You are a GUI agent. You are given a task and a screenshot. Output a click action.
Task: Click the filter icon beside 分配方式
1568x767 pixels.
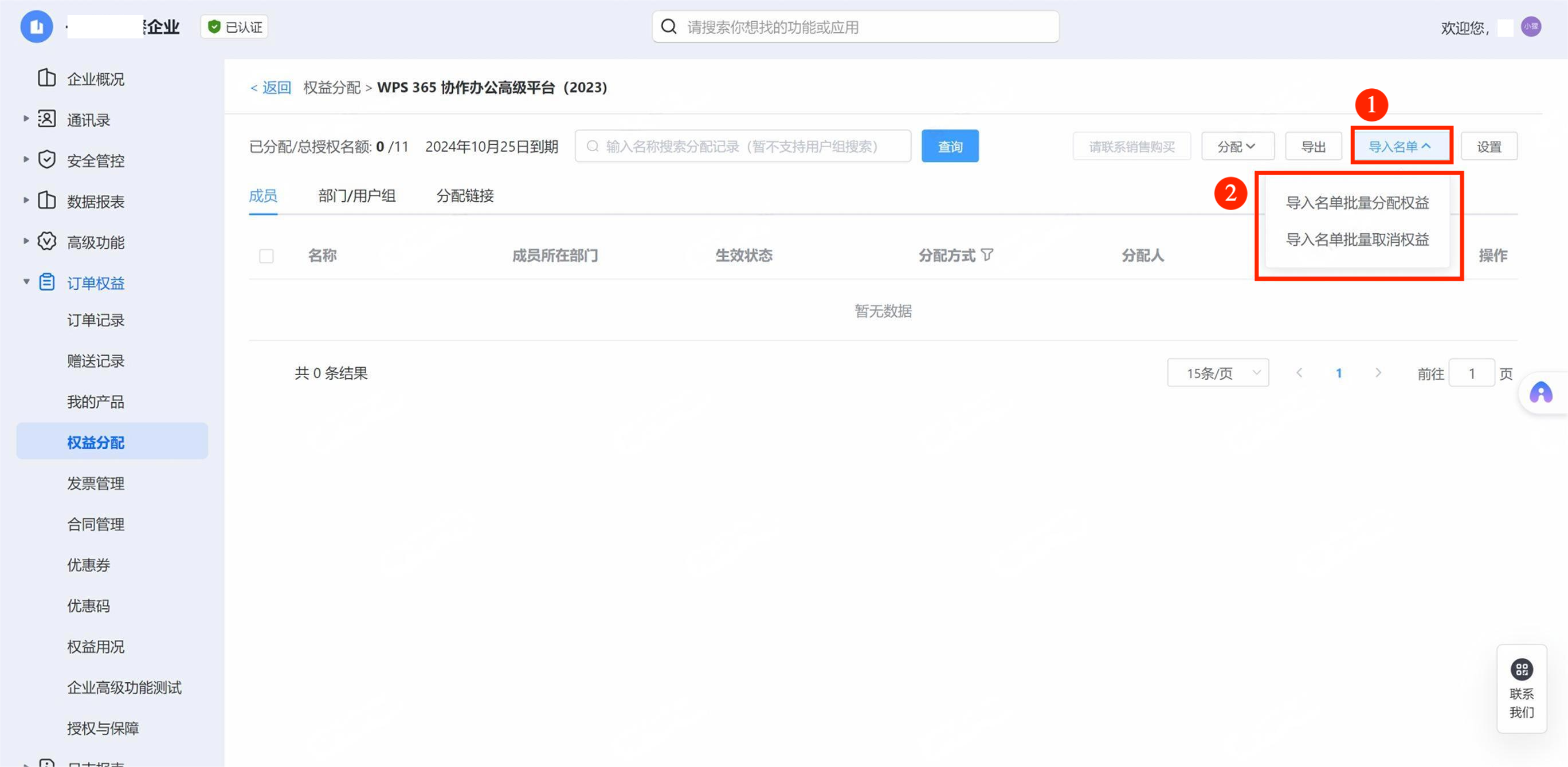[x=987, y=254]
